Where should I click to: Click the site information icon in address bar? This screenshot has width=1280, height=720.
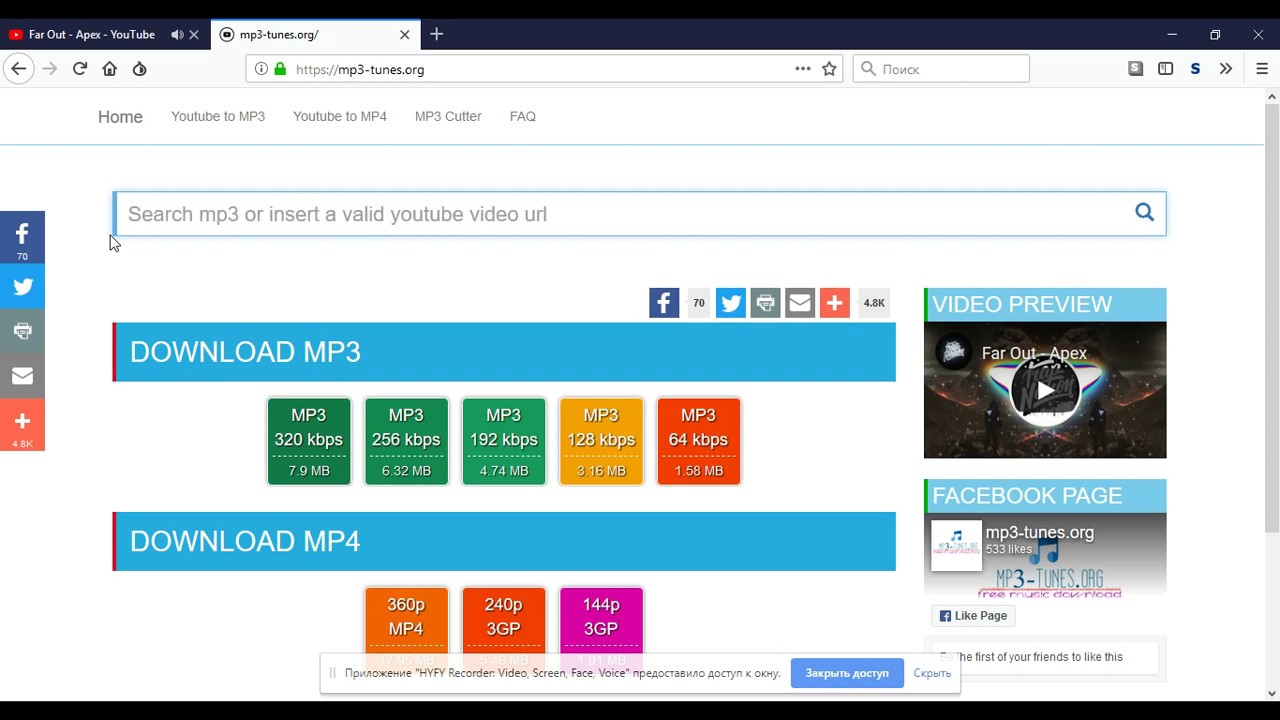(261, 69)
